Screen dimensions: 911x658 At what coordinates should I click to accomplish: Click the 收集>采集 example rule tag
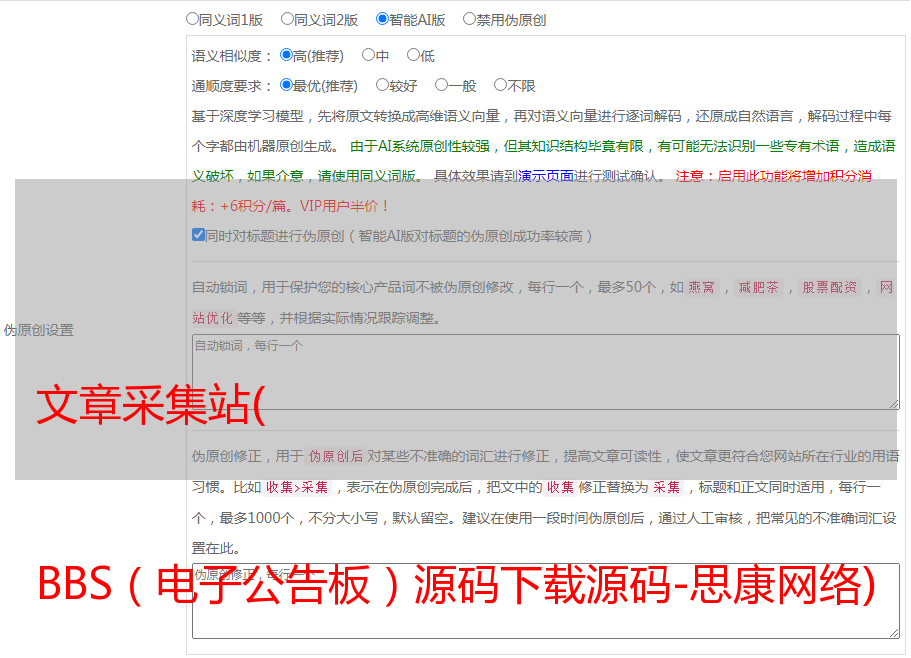[297, 487]
